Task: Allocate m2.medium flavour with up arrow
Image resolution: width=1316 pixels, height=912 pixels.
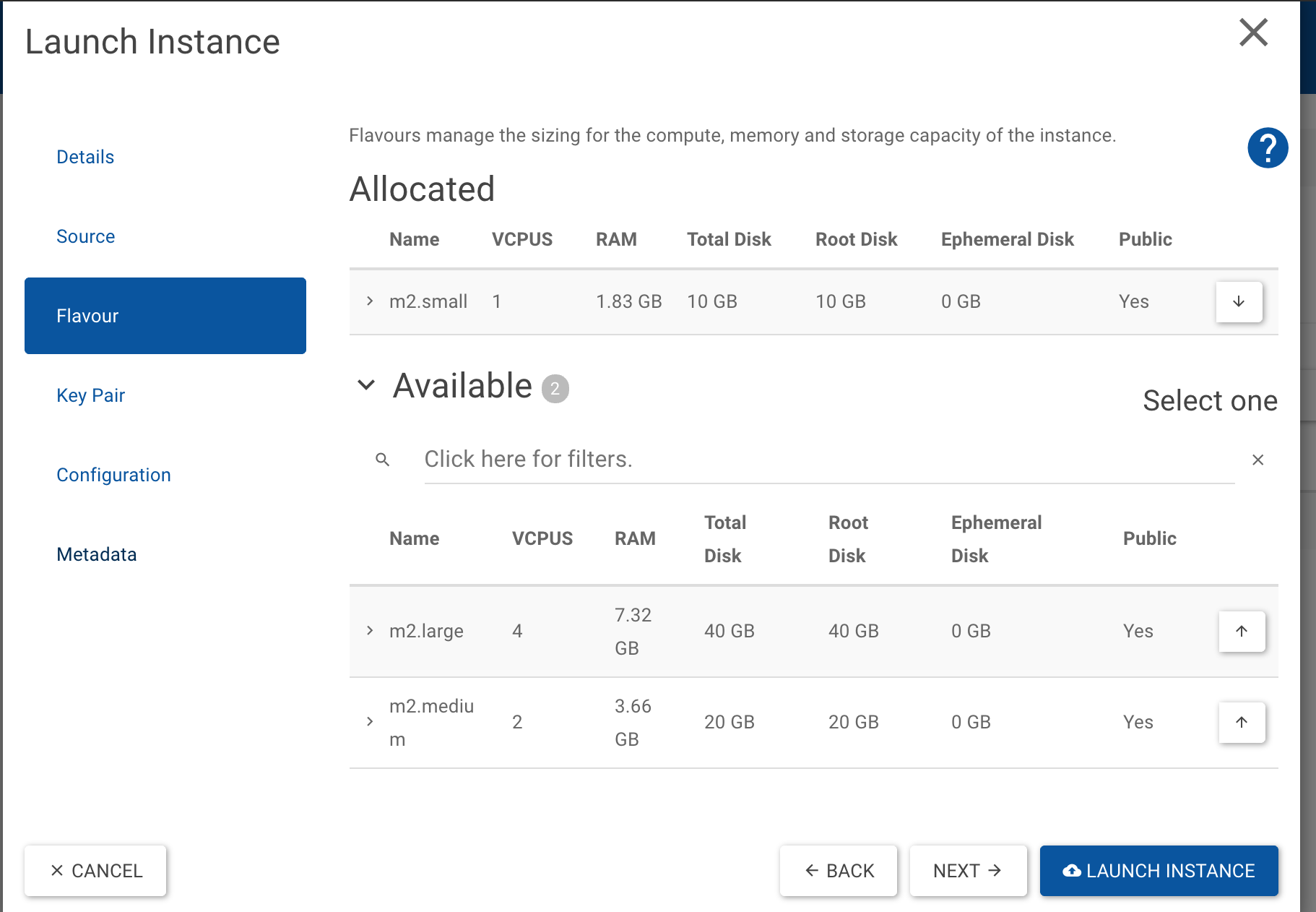Action: [1242, 722]
